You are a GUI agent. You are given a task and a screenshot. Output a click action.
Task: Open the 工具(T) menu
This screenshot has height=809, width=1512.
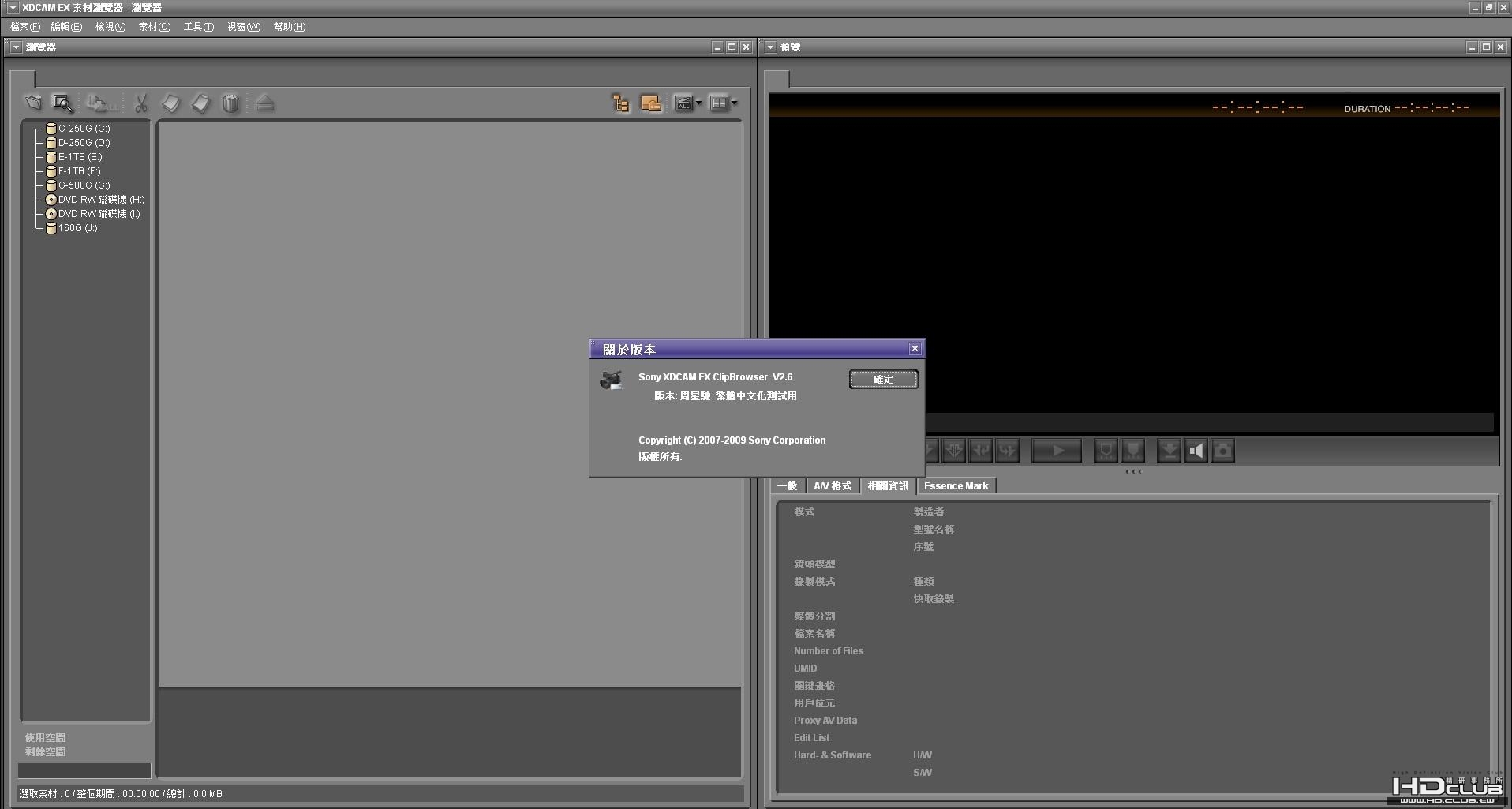tap(198, 27)
